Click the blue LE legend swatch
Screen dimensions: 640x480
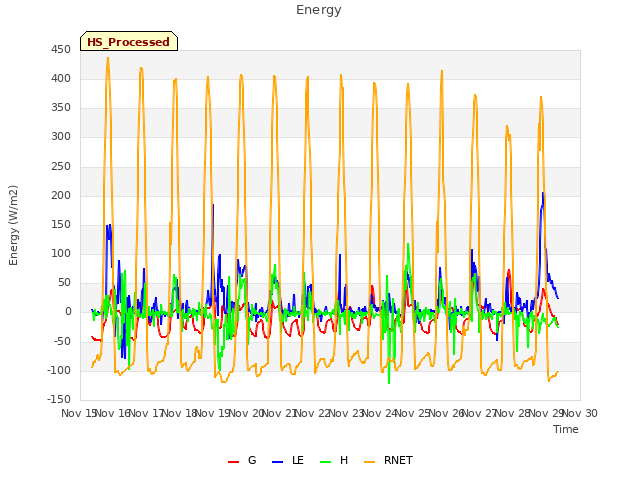(277, 461)
